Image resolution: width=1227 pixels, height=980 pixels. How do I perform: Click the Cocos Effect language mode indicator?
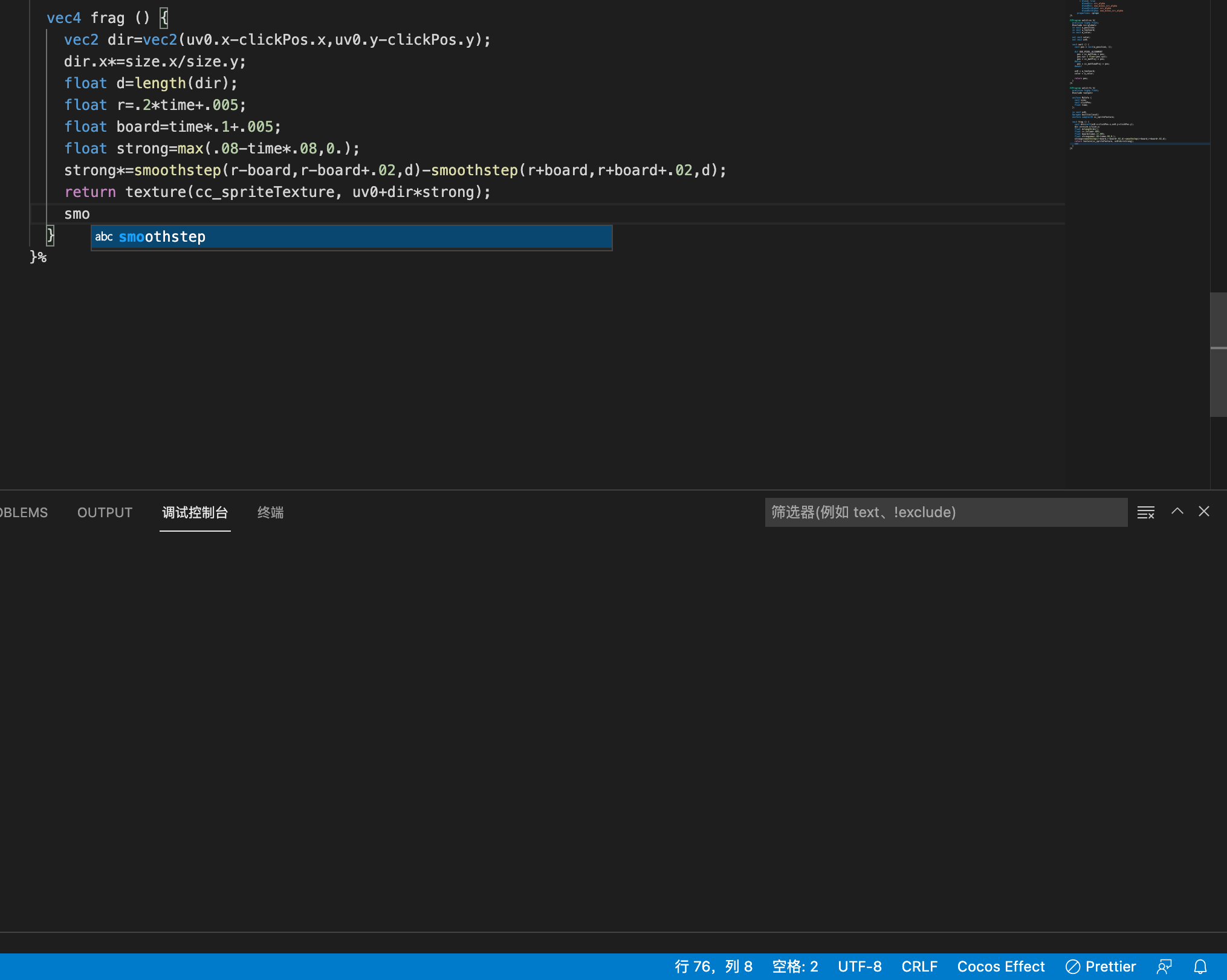click(x=1000, y=966)
